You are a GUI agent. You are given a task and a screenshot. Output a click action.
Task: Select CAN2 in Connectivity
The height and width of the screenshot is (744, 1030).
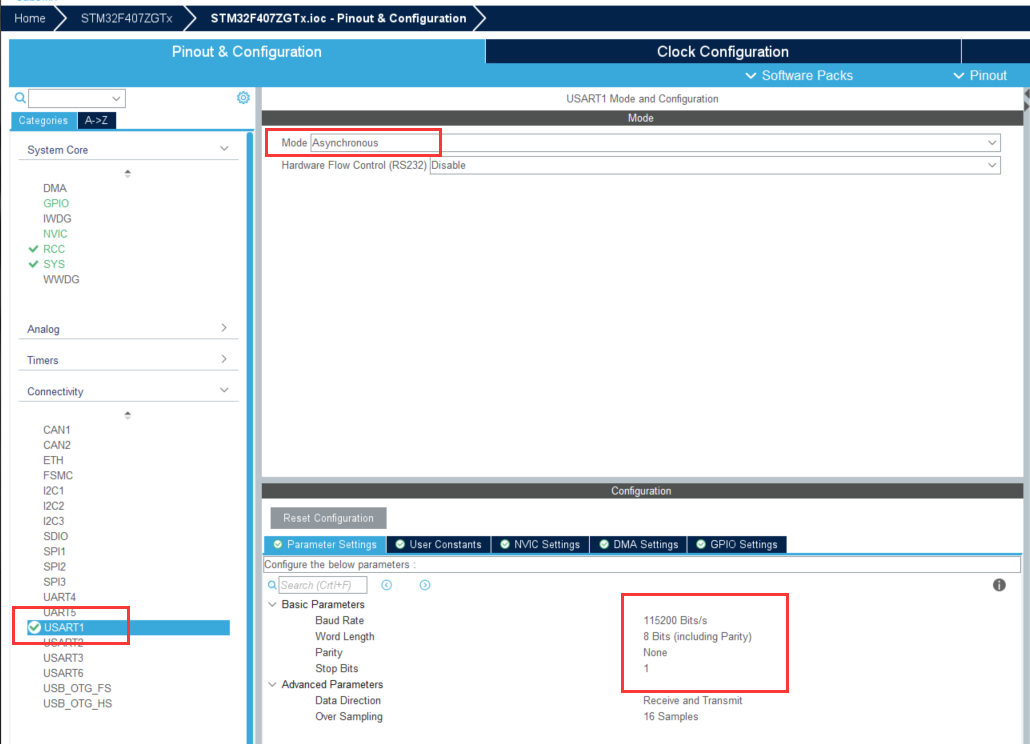[x=56, y=445]
